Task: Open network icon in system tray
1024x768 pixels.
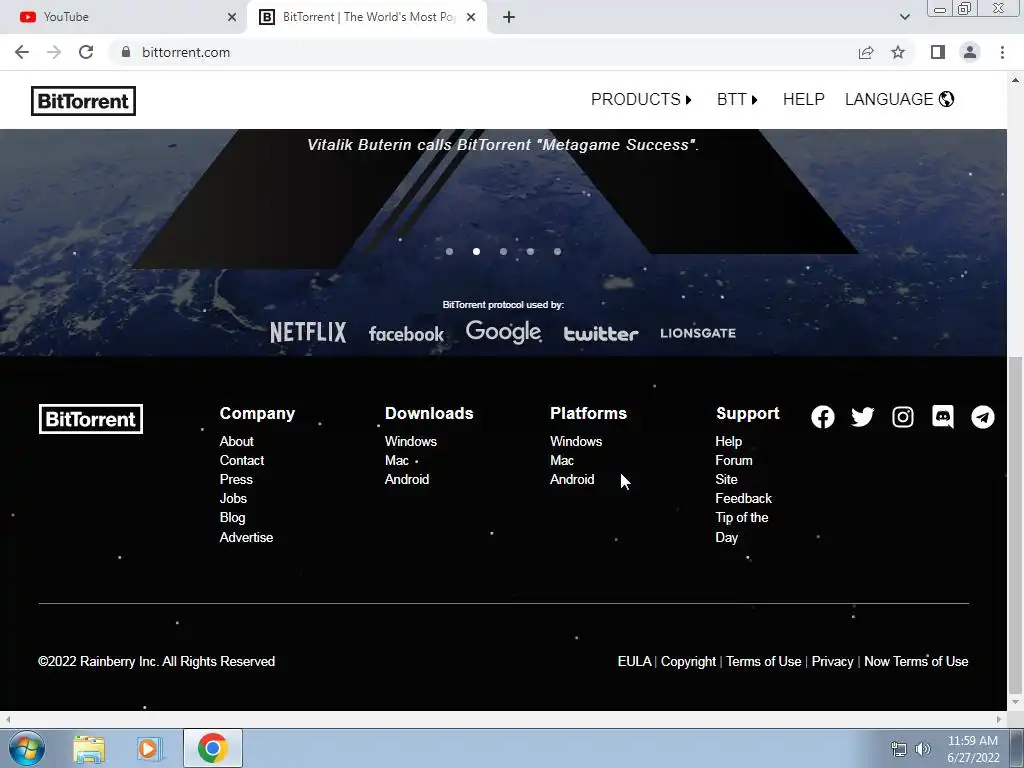Action: (899, 749)
